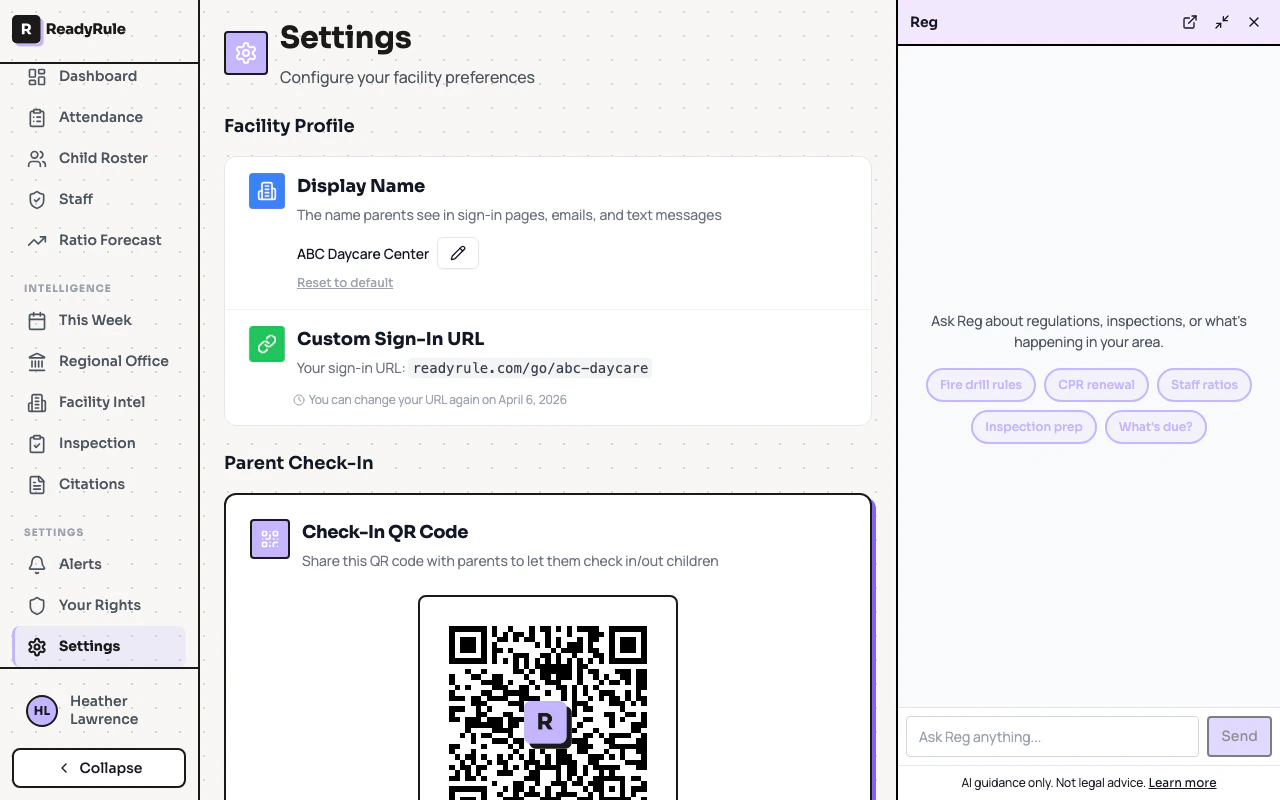Image resolution: width=1280 pixels, height=800 pixels.
Task: Open the Child Roster section
Action: (101, 158)
